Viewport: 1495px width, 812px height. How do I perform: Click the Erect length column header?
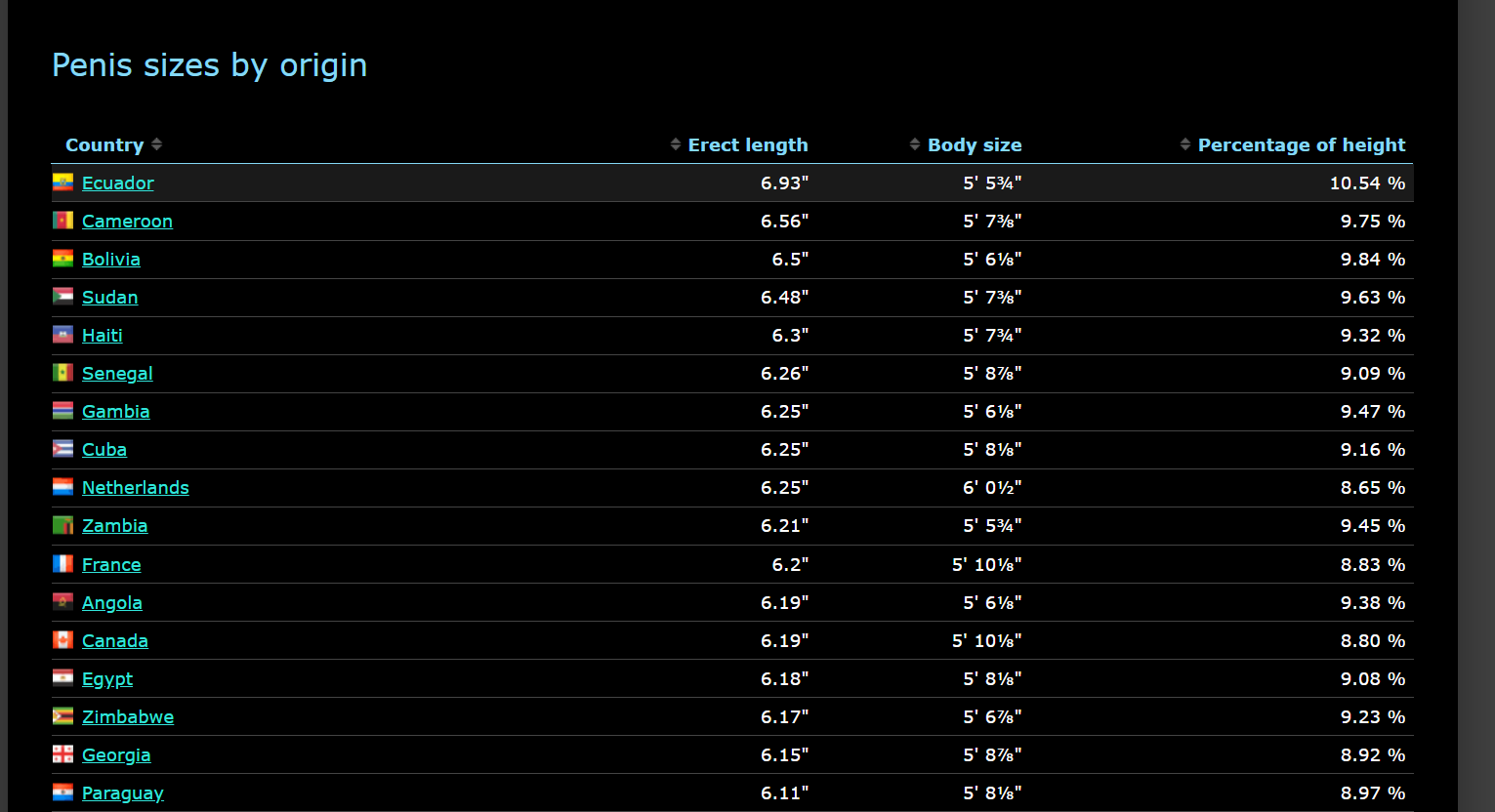click(748, 144)
